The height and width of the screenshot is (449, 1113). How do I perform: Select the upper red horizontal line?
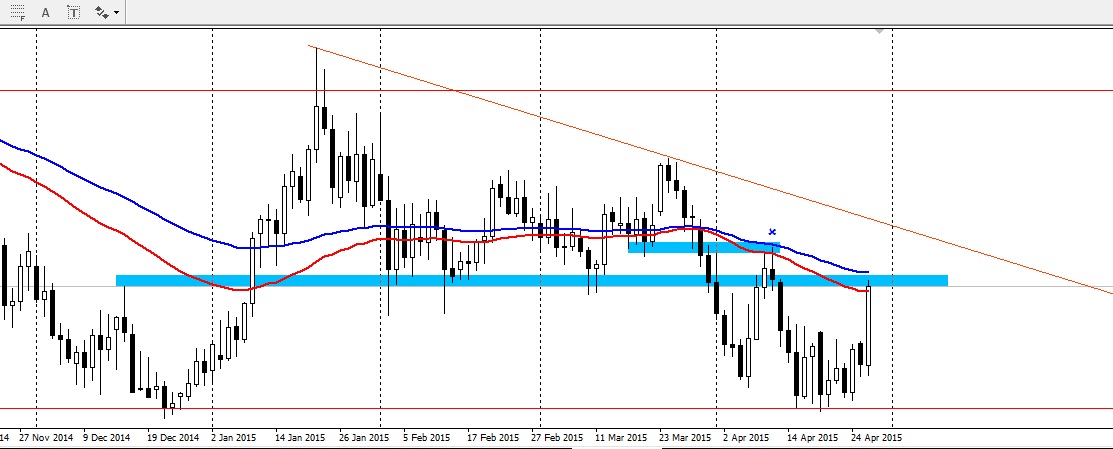556,91
